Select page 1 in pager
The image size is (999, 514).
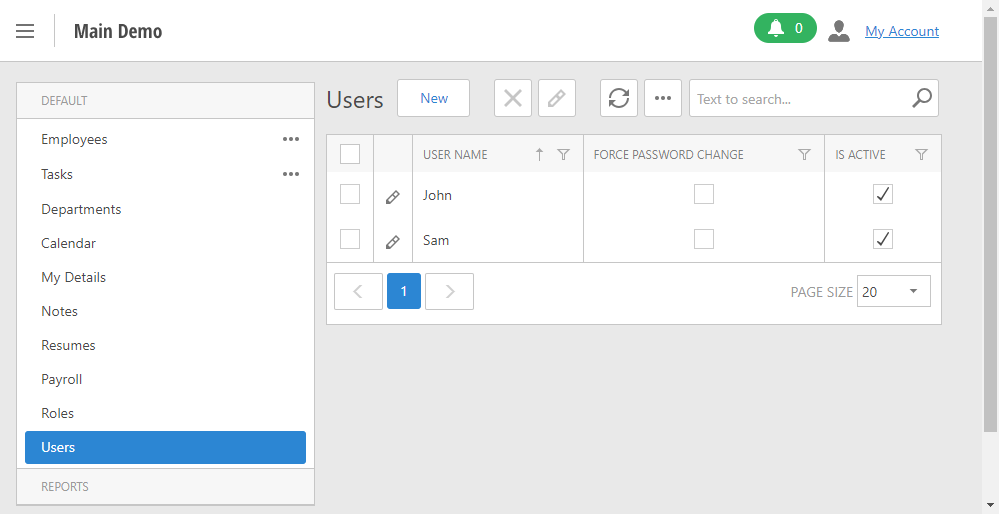coord(404,291)
